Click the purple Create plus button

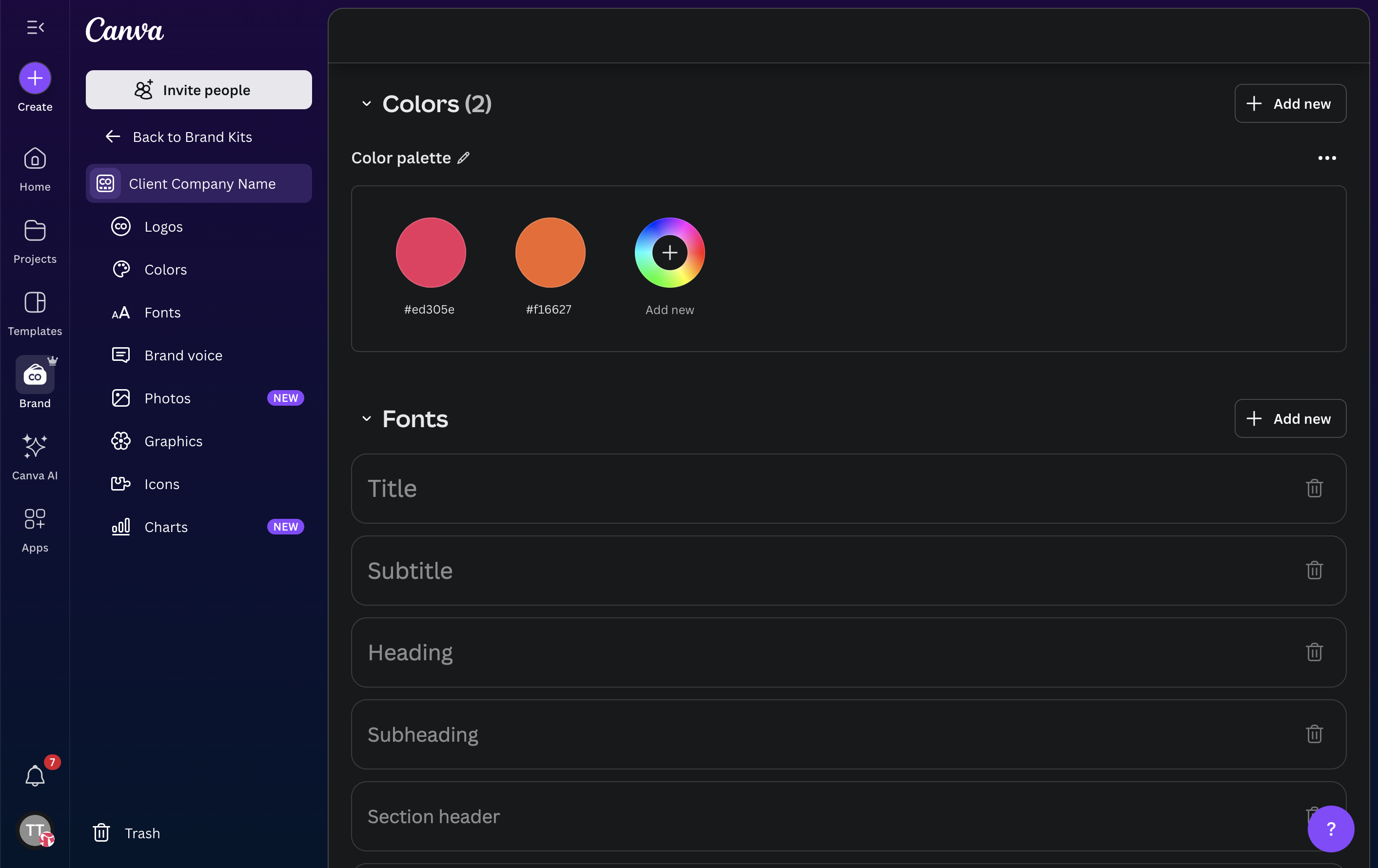[35, 78]
